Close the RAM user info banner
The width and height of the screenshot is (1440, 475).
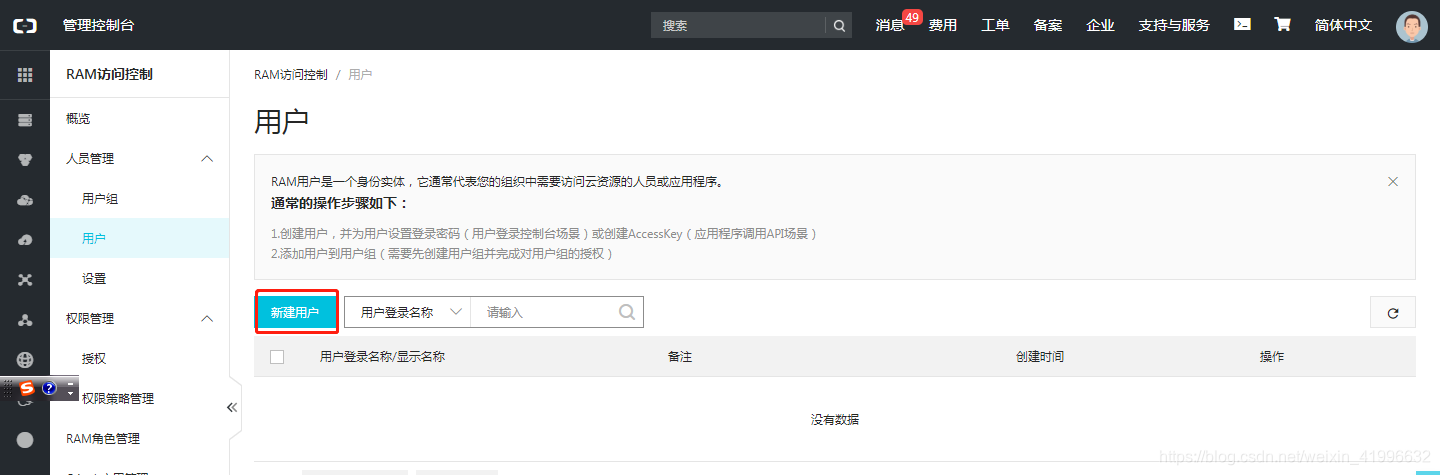click(1393, 182)
